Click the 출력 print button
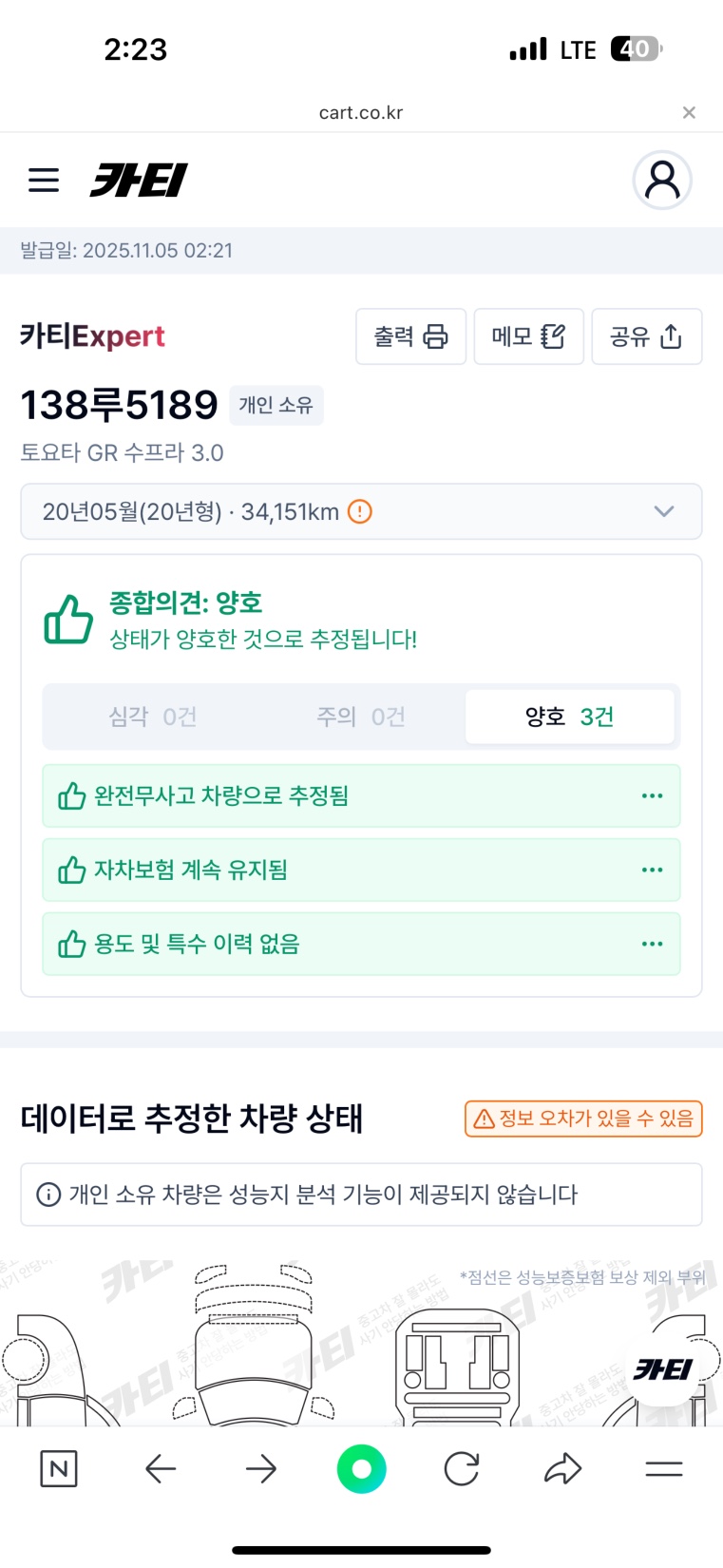The image size is (723, 1568). click(x=410, y=336)
